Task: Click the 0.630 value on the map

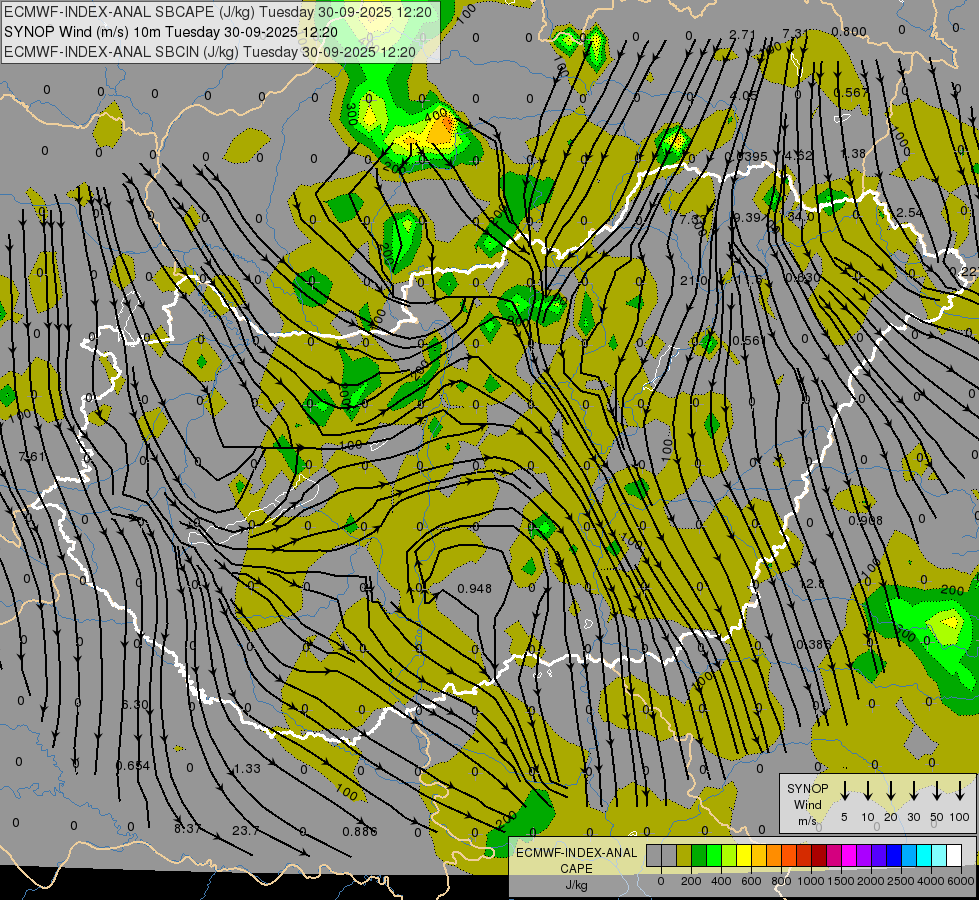Action: 803,278
